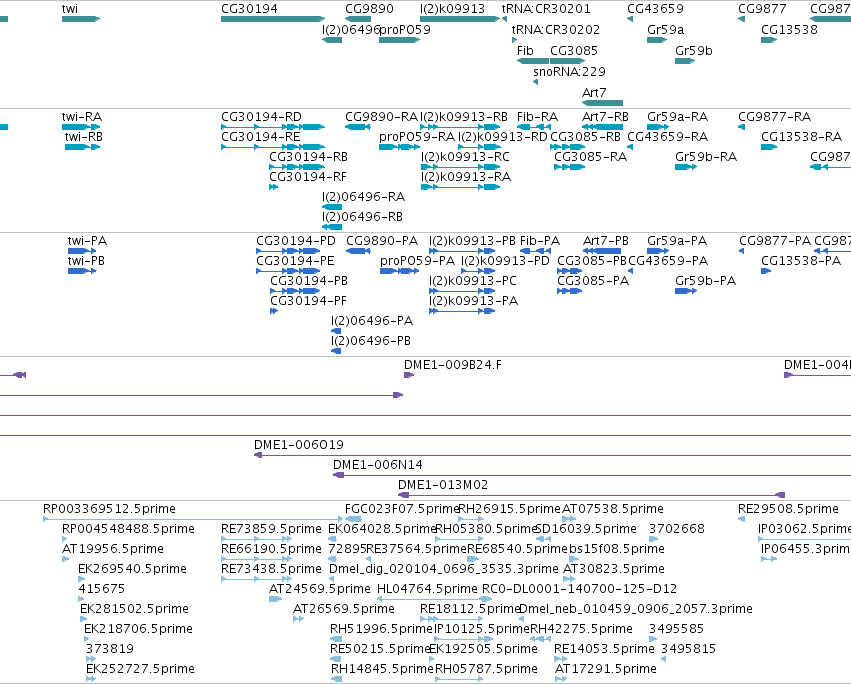Click the CG9877 gene label

tap(762, 9)
